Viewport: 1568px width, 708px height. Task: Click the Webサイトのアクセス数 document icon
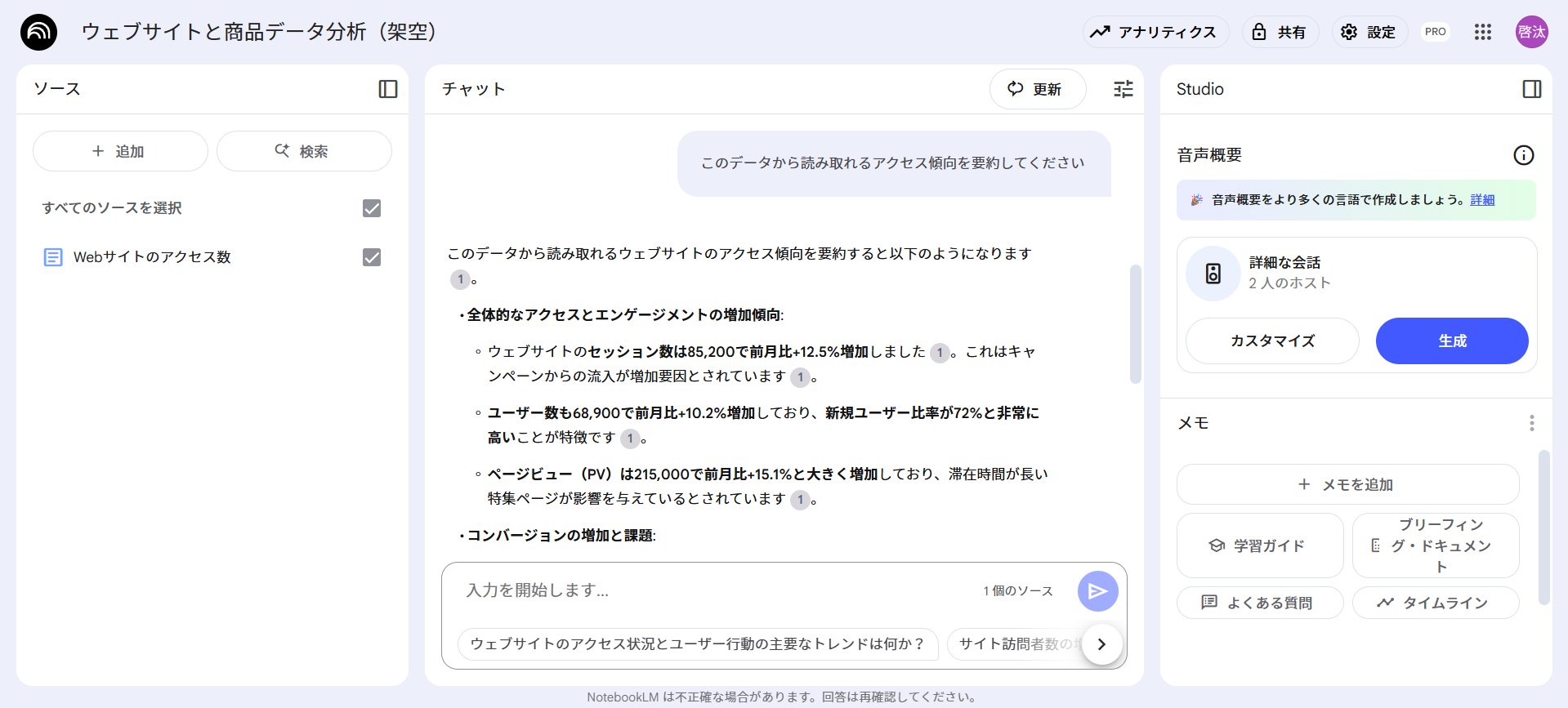(x=53, y=257)
